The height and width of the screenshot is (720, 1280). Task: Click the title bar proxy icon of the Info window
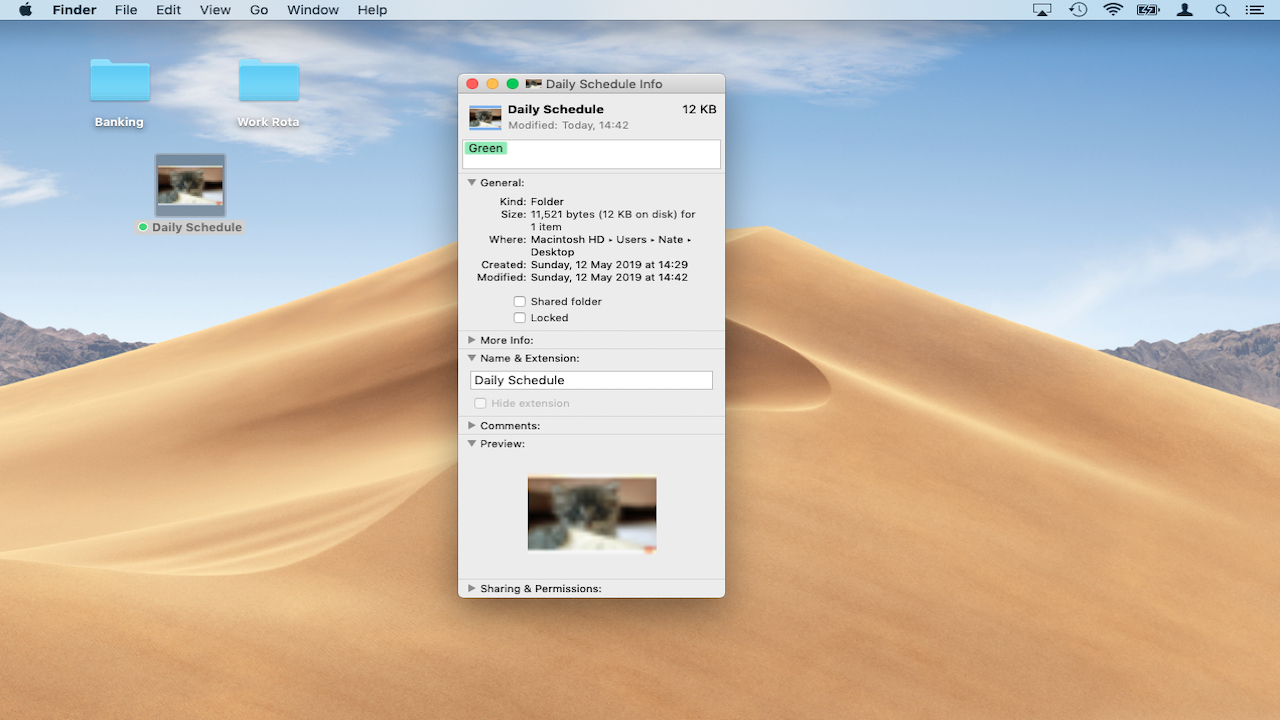click(534, 84)
